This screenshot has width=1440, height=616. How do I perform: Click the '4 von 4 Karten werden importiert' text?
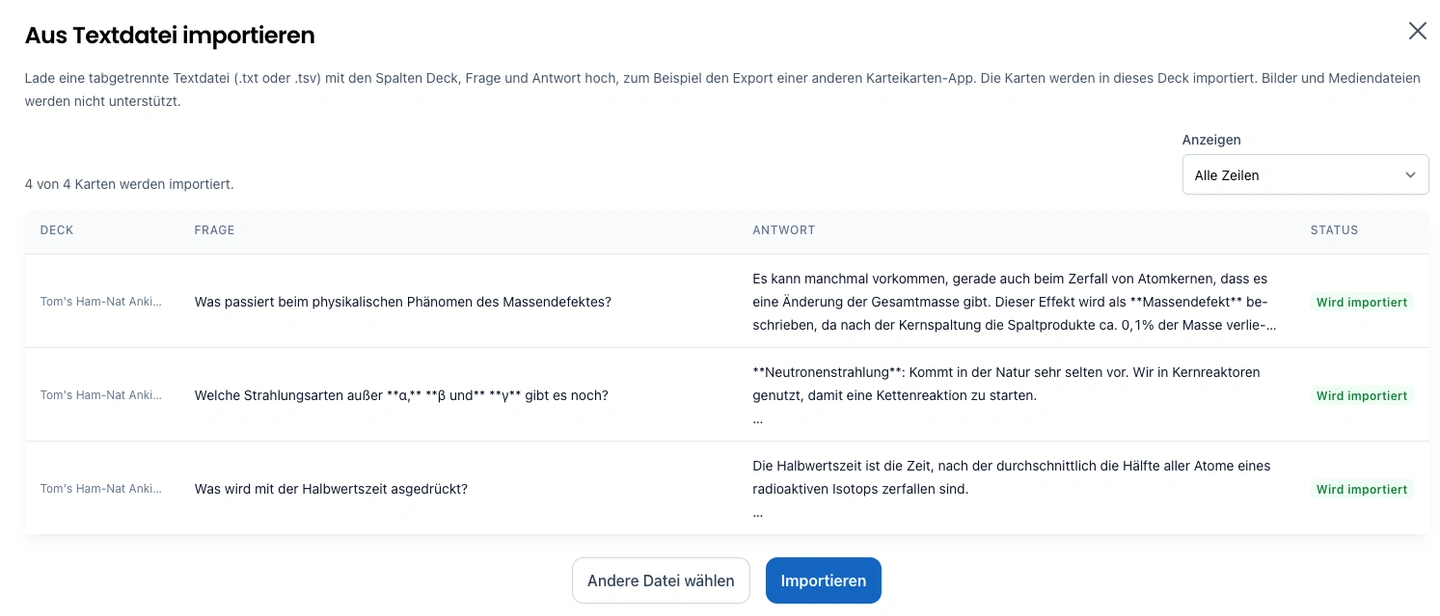129,184
